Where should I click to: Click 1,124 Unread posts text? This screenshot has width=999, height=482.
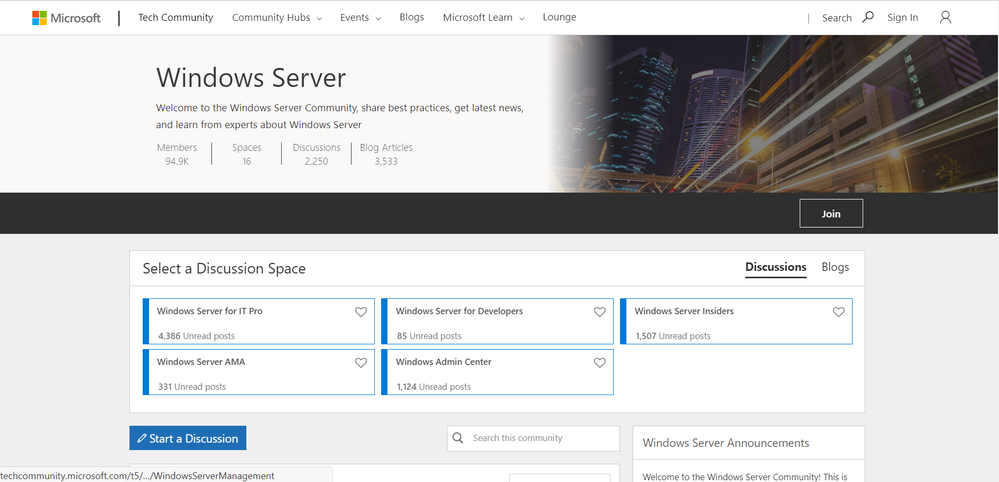(434, 386)
